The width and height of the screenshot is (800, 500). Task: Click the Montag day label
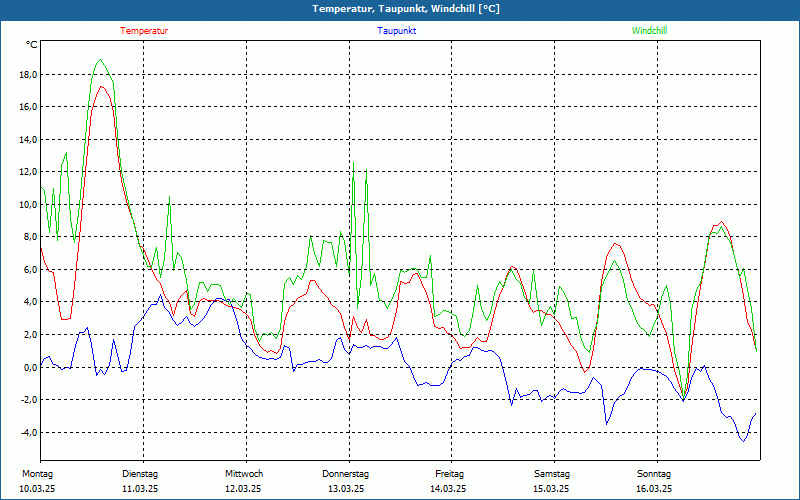tap(37, 474)
